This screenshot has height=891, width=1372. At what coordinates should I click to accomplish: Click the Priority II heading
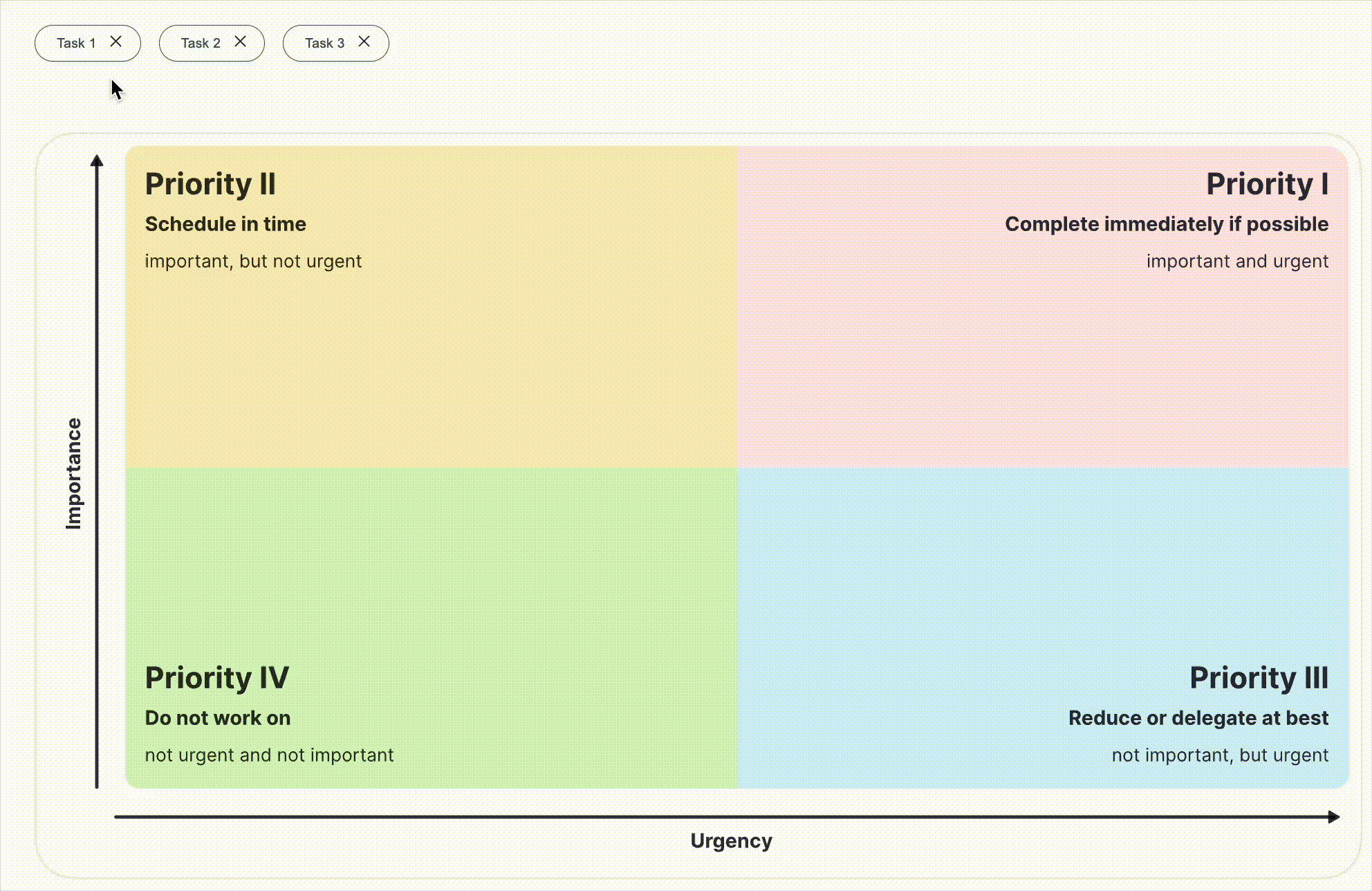(210, 184)
